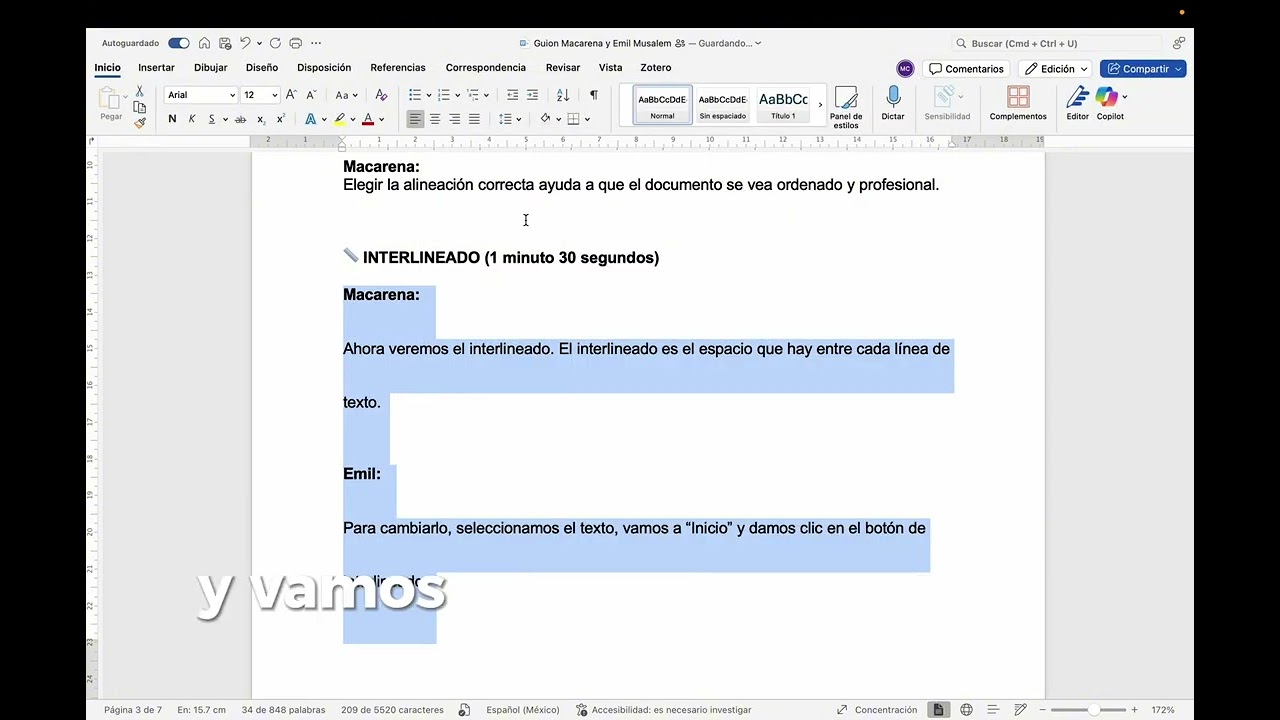The image size is (1280, 720).
Task: Open the borders dropdown arrow
Action: [587, 119]
